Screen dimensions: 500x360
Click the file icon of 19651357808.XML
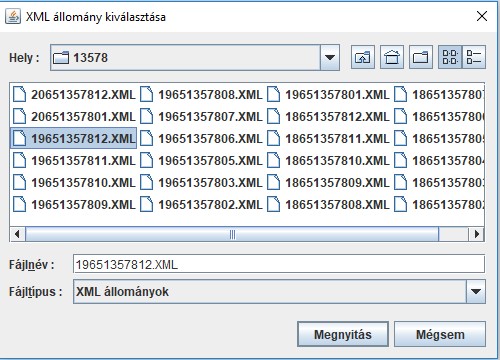pos(146,94)
